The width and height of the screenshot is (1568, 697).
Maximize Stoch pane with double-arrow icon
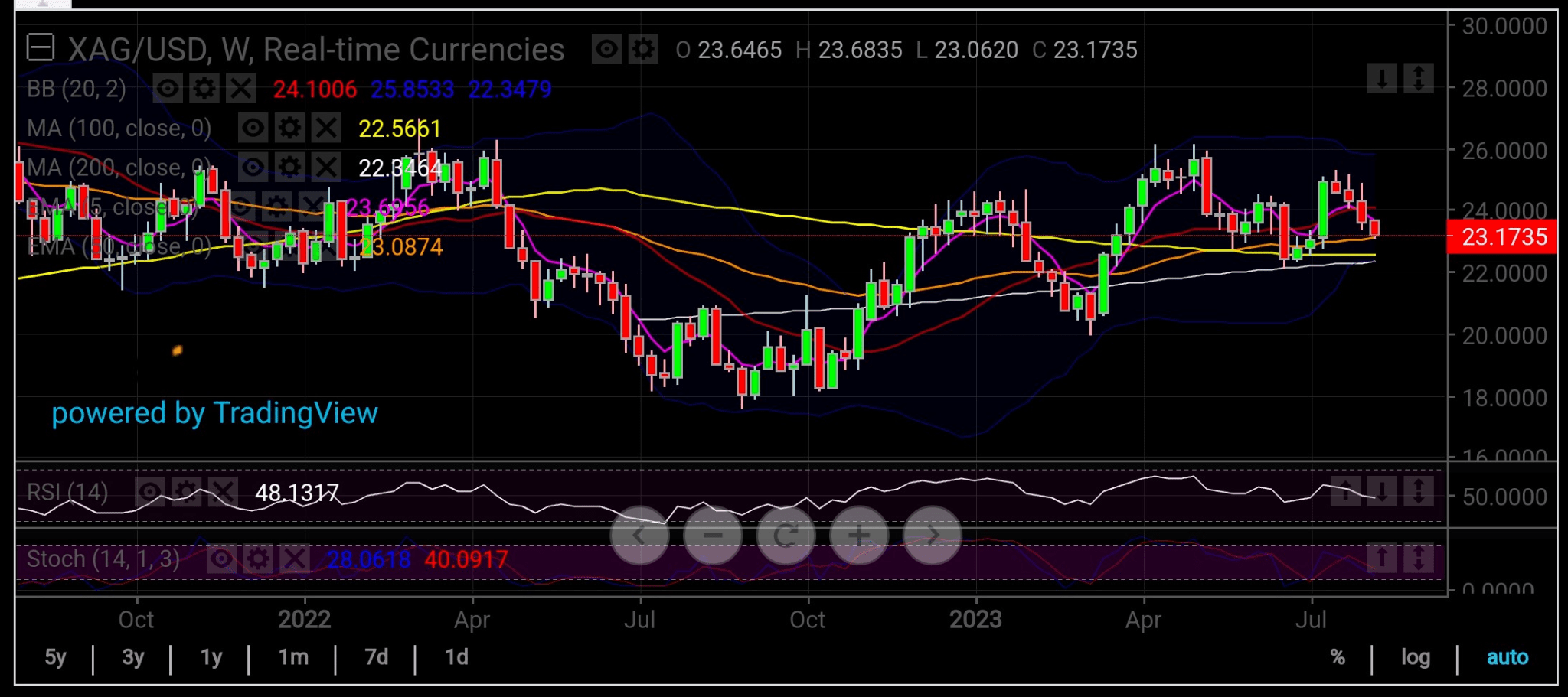1419,558
